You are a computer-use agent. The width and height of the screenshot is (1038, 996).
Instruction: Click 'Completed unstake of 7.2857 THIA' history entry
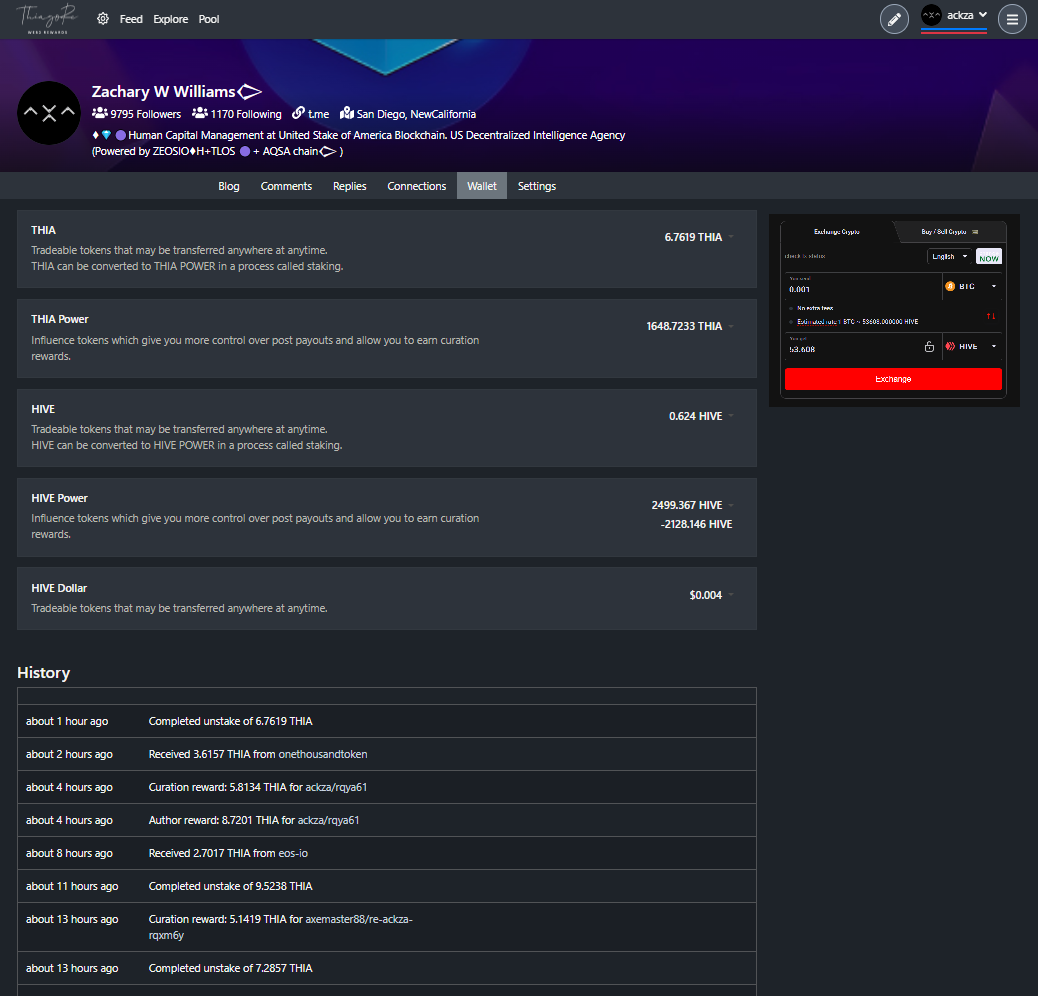230,968
